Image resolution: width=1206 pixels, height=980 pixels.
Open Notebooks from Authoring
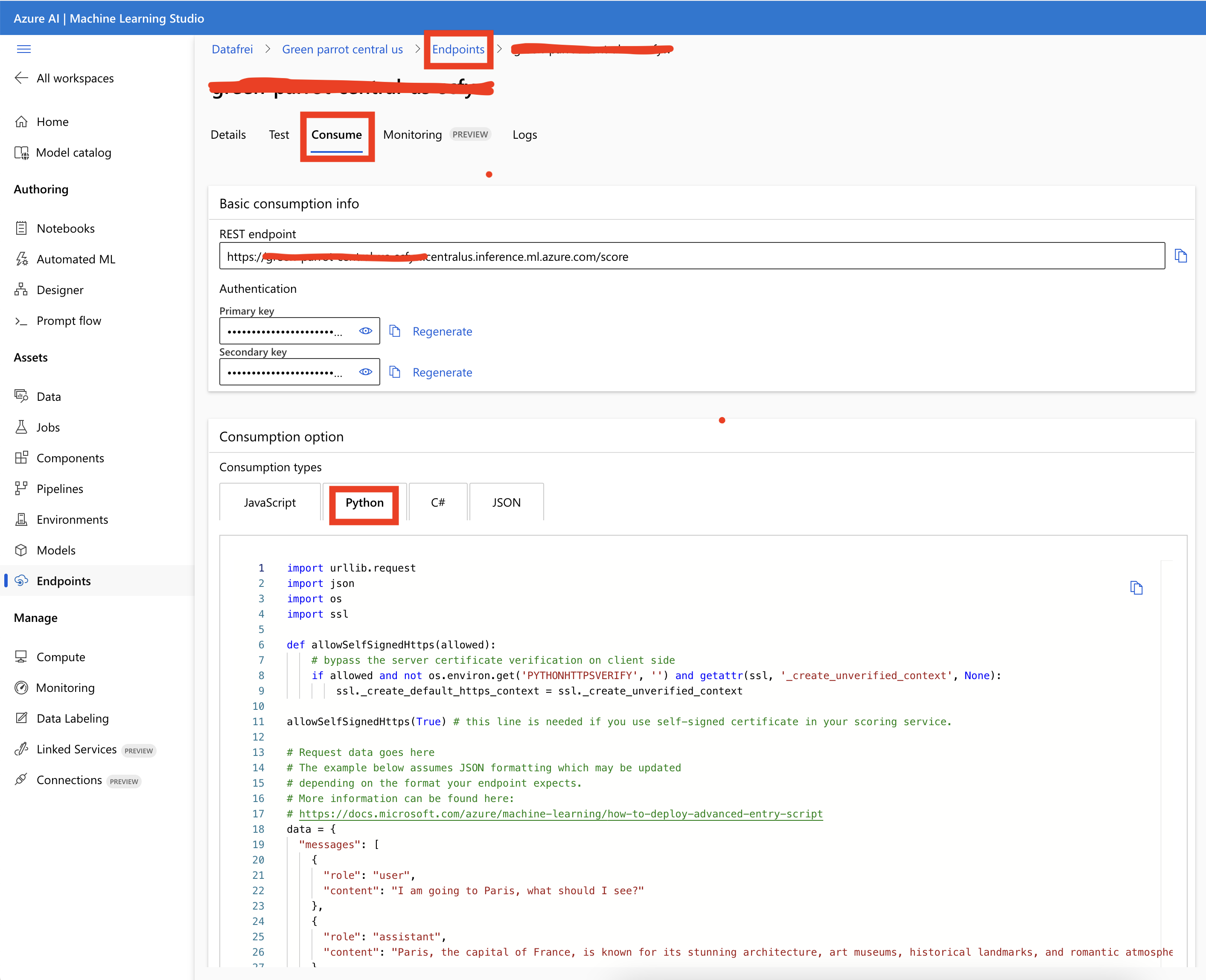coord(55,229)
